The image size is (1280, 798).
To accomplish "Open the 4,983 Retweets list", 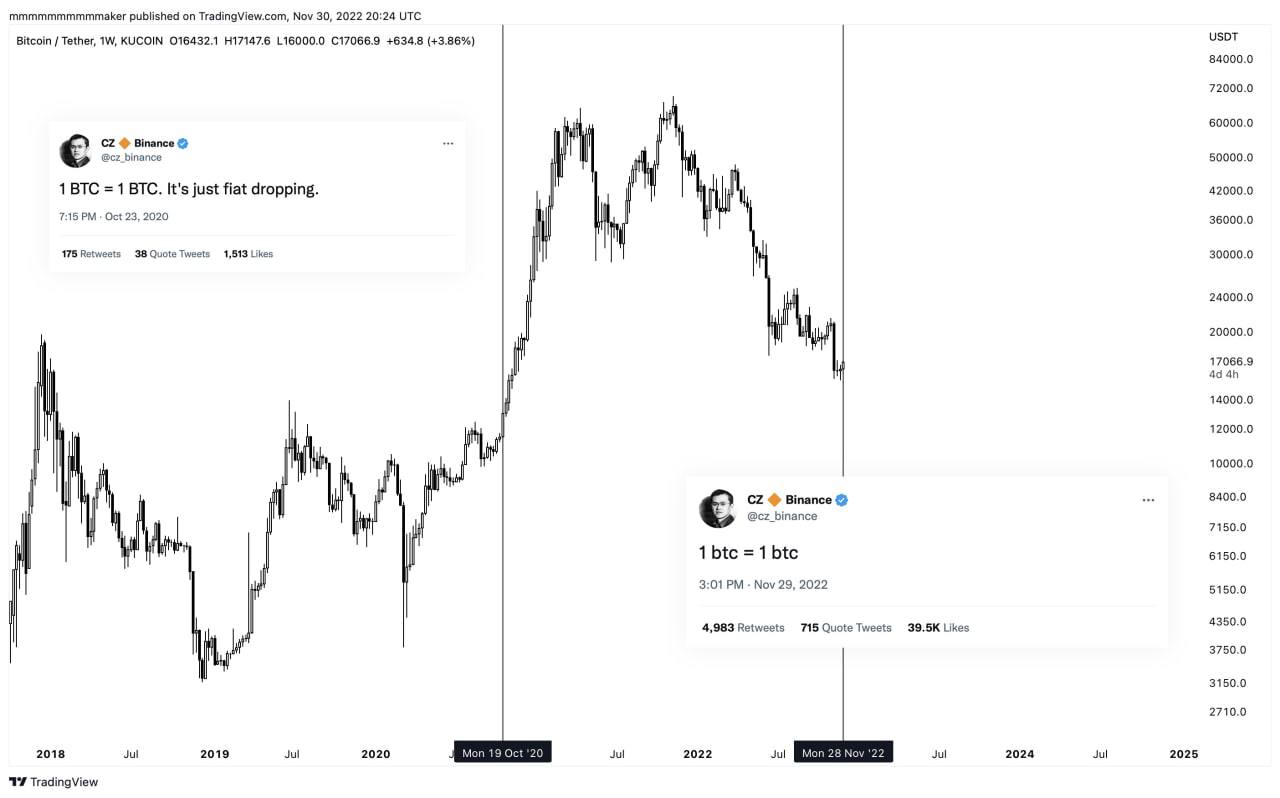I will (x=743, y=628).
